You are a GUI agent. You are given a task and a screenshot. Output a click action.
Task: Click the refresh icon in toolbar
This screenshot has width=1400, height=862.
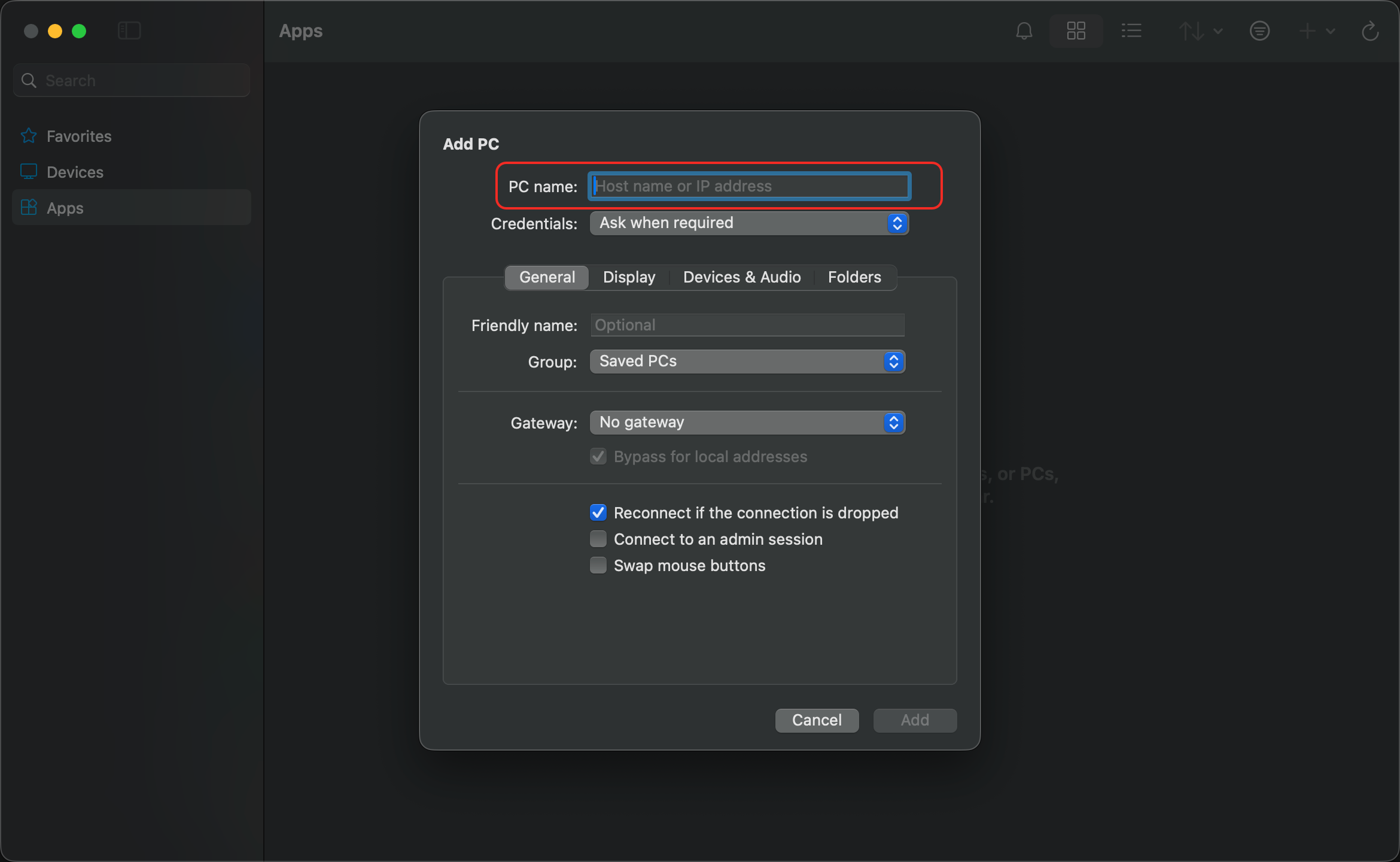coord(1370,31)
